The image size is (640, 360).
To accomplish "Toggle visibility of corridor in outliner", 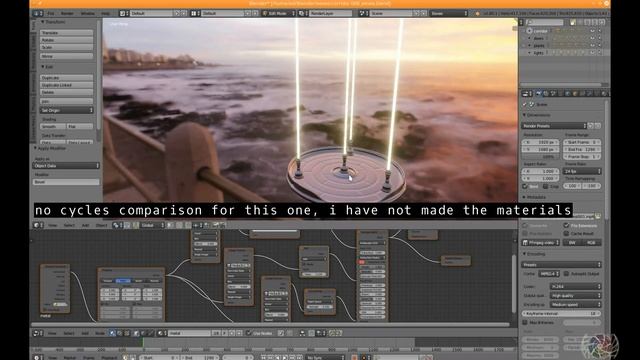I will tap(592, 31).
